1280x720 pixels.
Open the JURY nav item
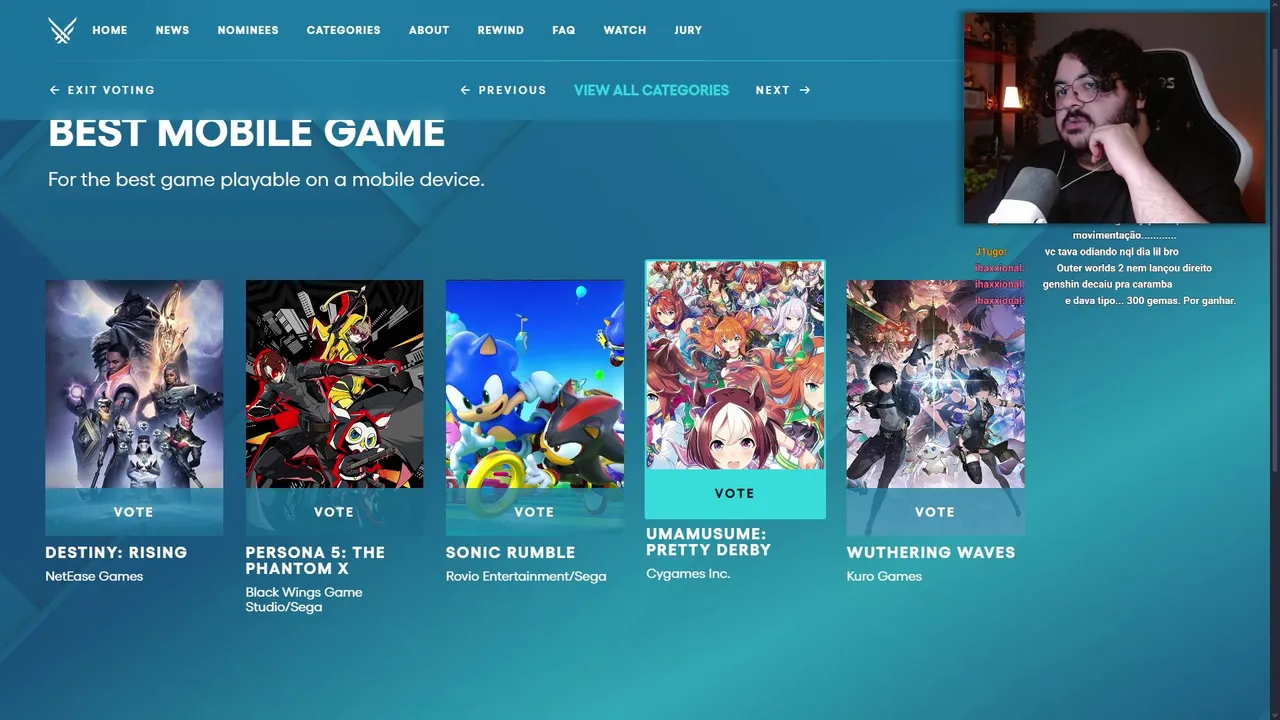click(688, 30)
